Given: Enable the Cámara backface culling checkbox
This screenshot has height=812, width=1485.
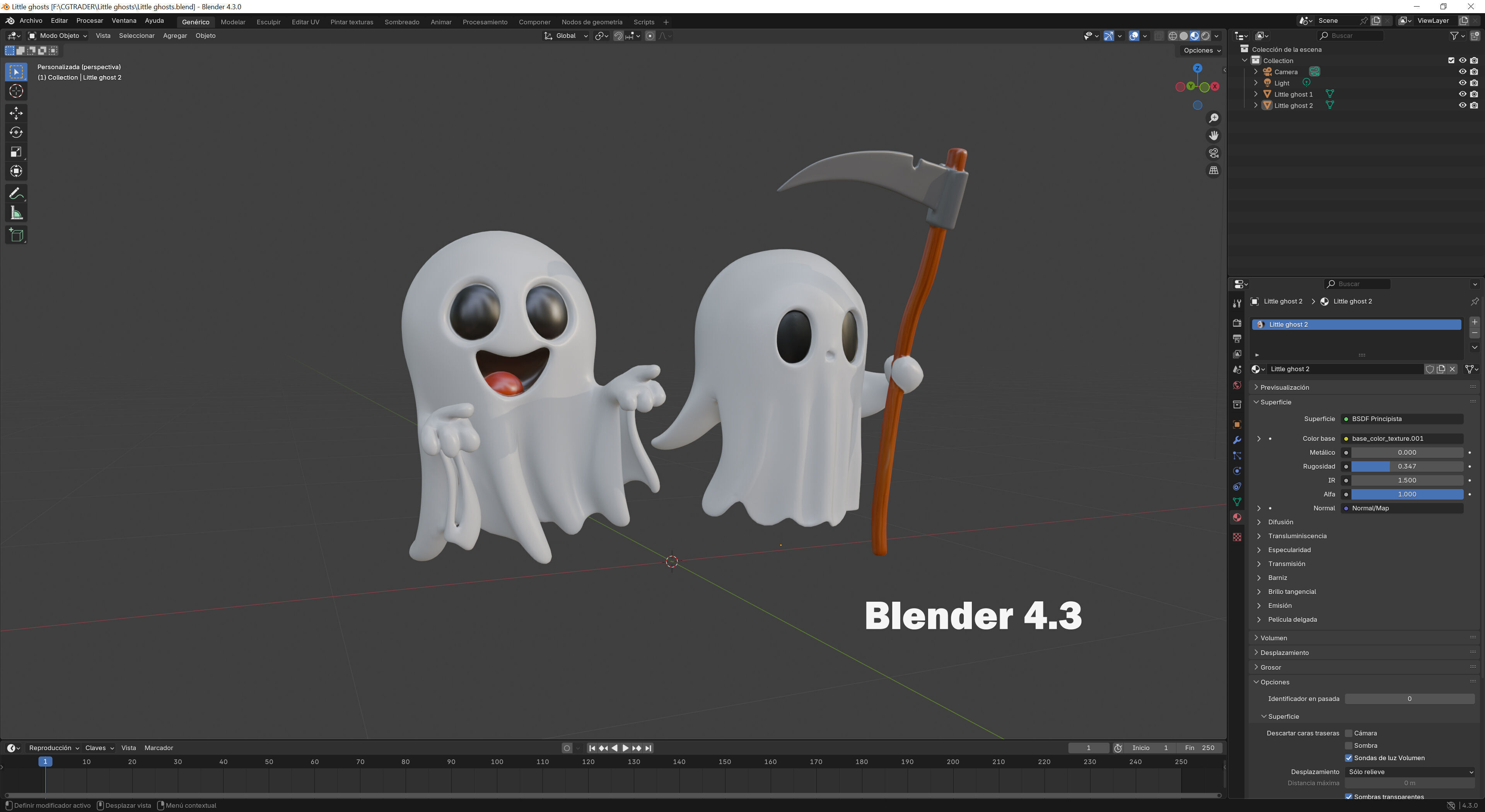Looking at the screenshot, I should 1348,733.
